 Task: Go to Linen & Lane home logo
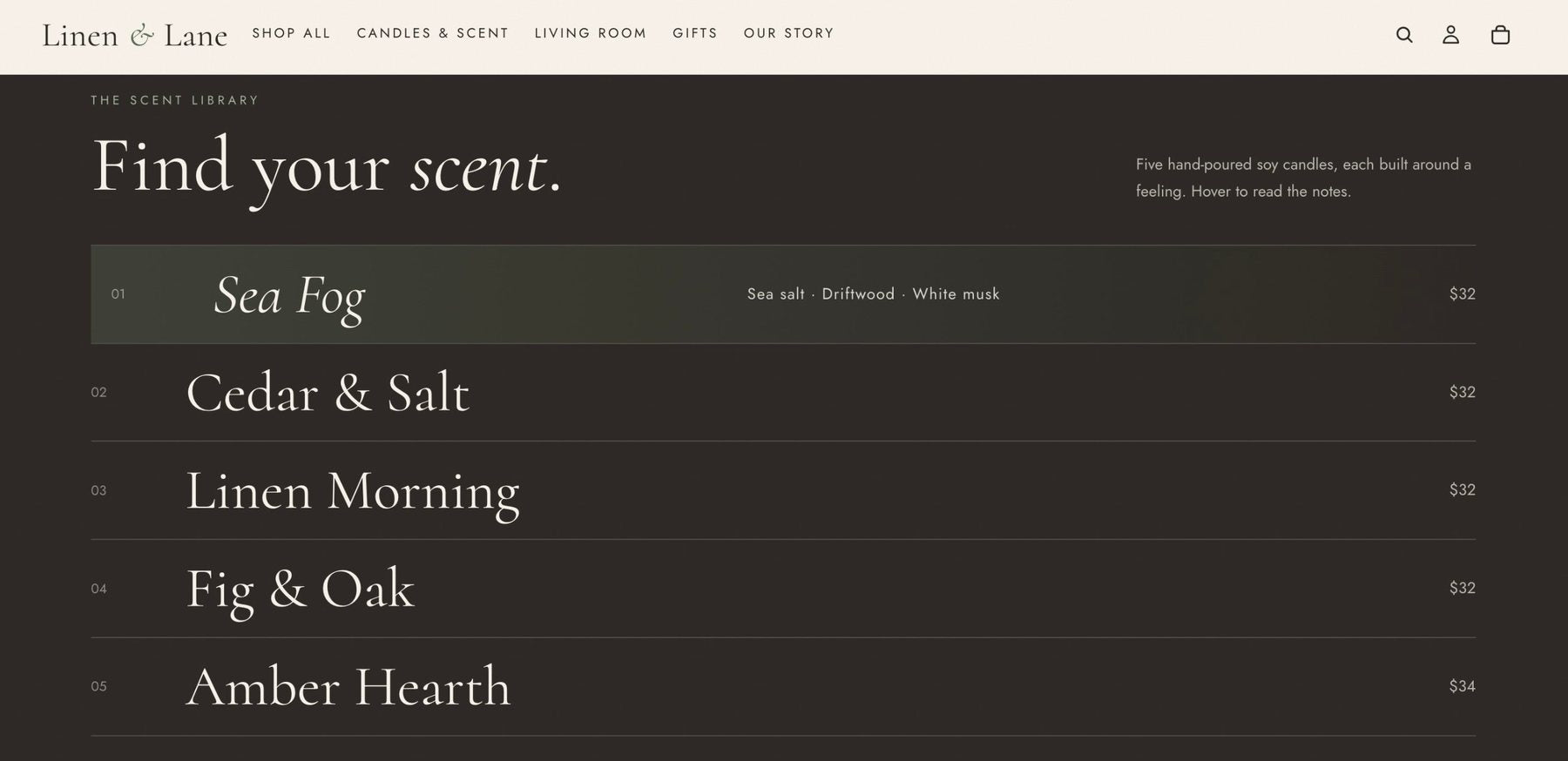point(134,35)
